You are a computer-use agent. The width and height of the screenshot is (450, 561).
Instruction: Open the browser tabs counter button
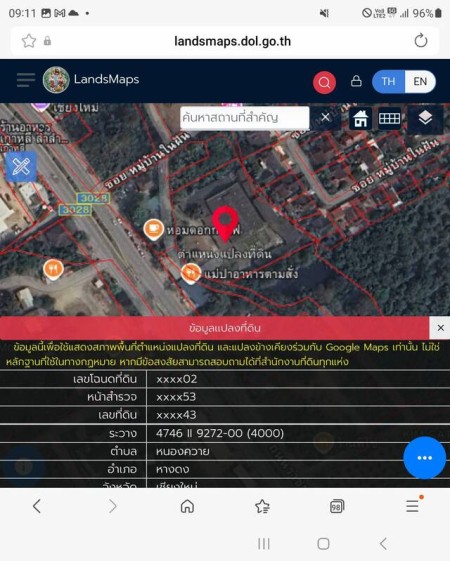(337, 506)
